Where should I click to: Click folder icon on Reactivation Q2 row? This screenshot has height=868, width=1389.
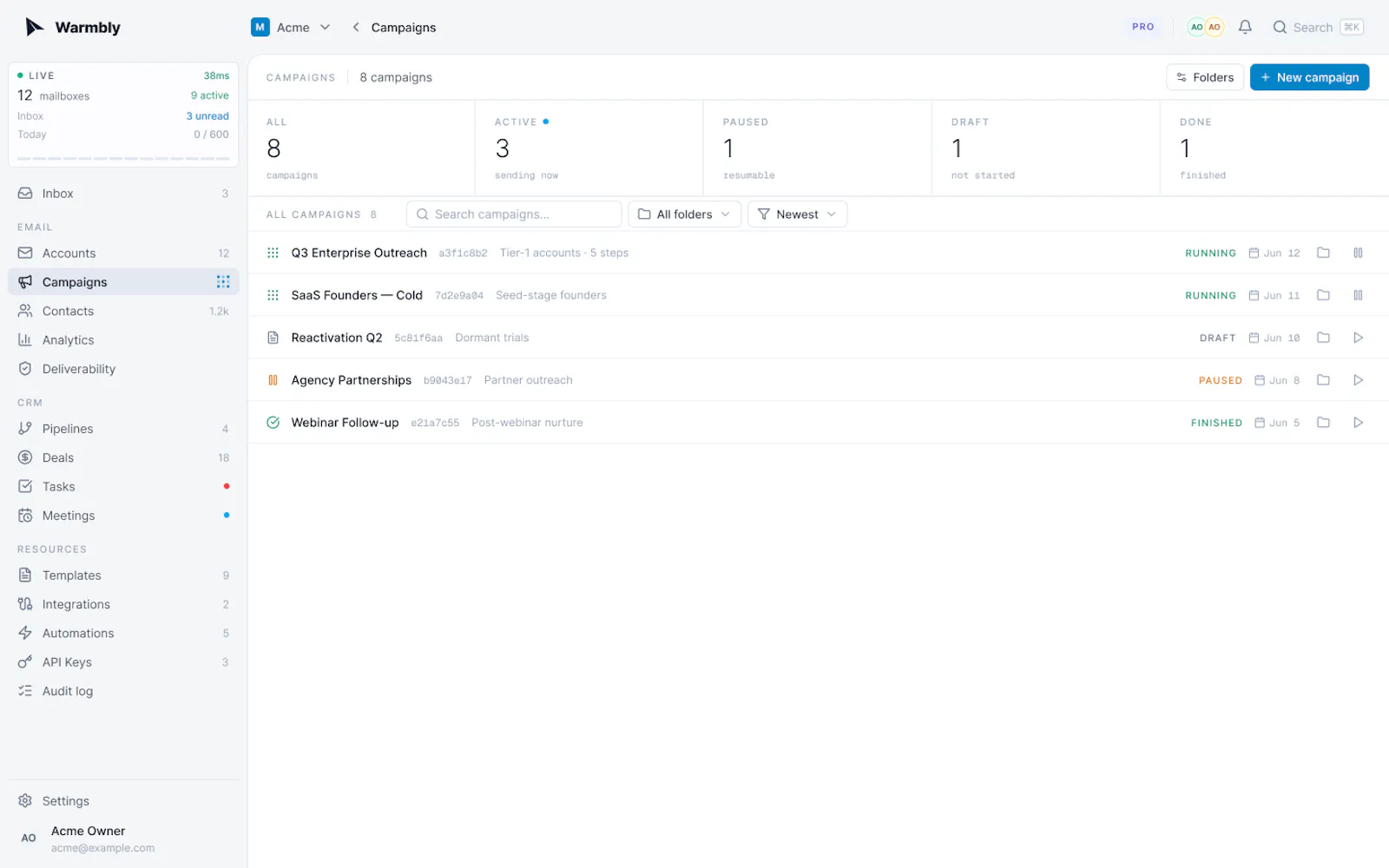point(1323,338)
